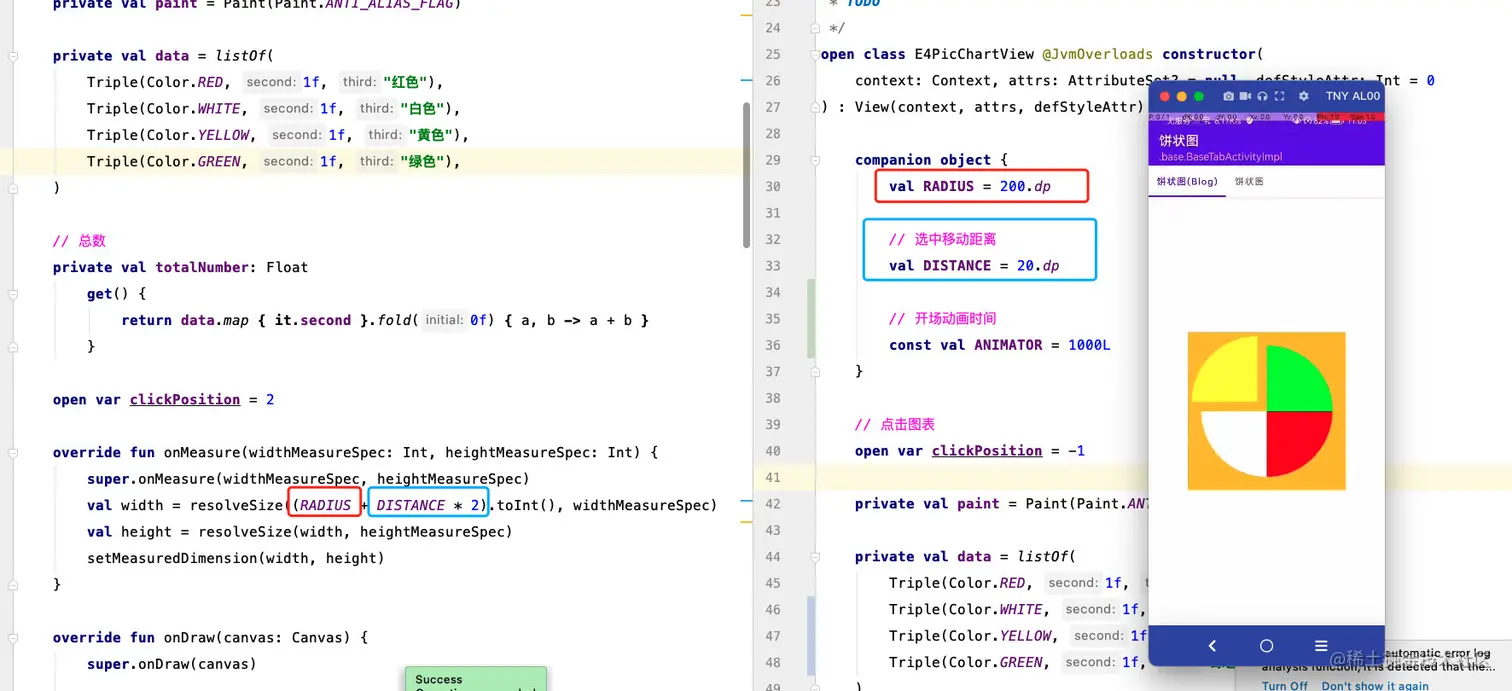Click DISTANCE in the resolveSize call
This screenshot has width=1512, height=691.
click(x=410, y=506)
